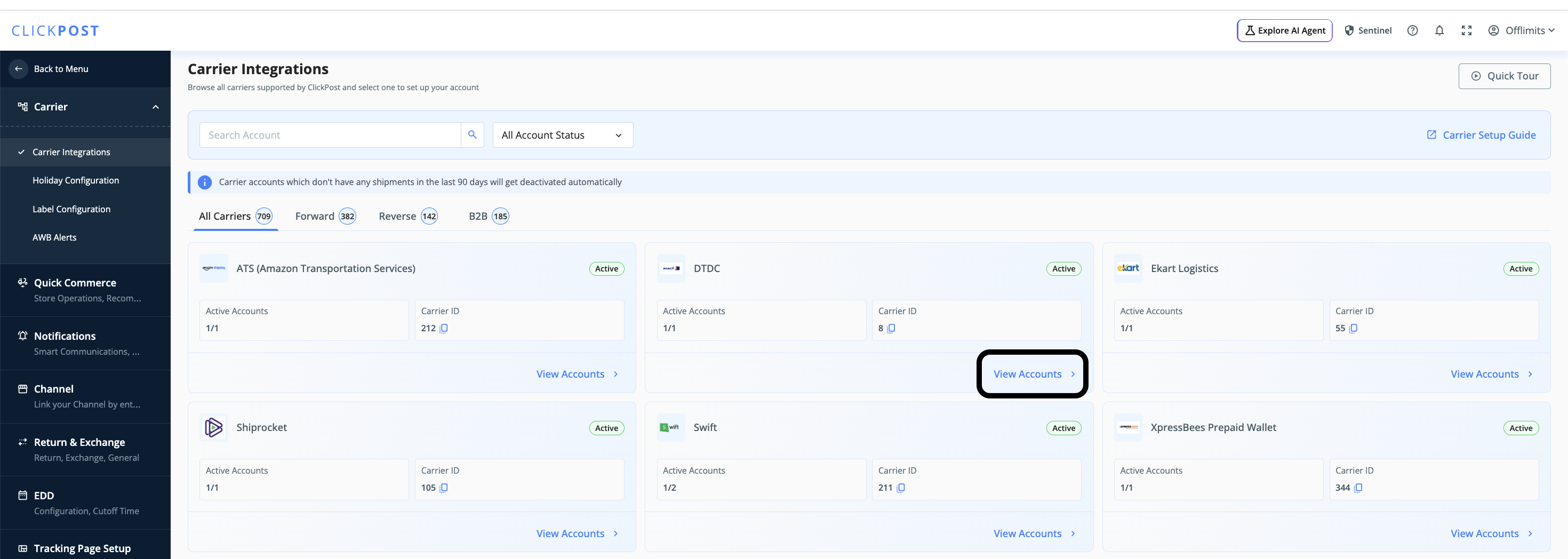Click the Back to Menu arrow icon
This screenshot has width=1568, height=559.
[x=18, y=69]
